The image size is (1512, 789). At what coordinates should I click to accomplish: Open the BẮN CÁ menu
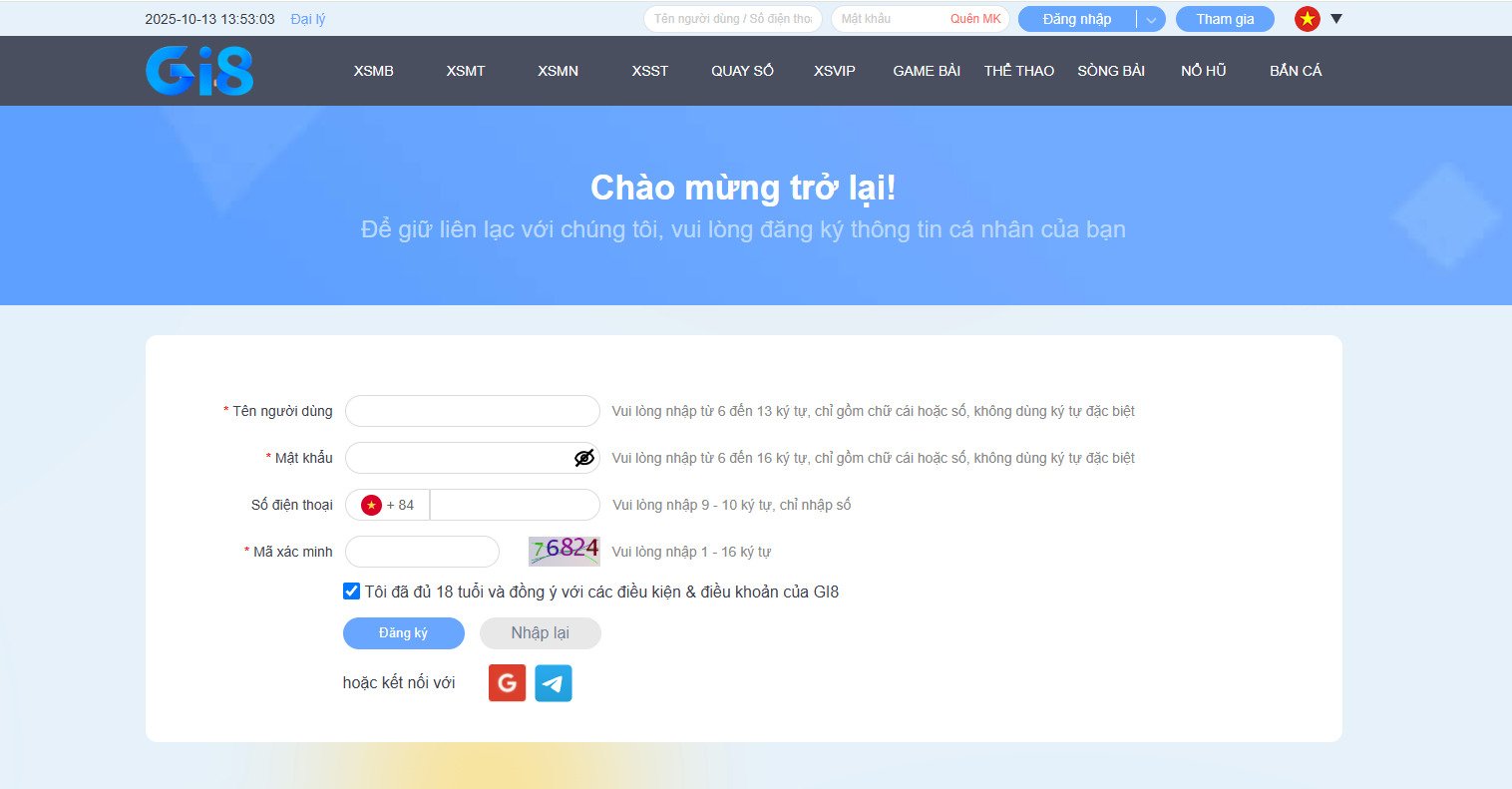coord(1295,71)
